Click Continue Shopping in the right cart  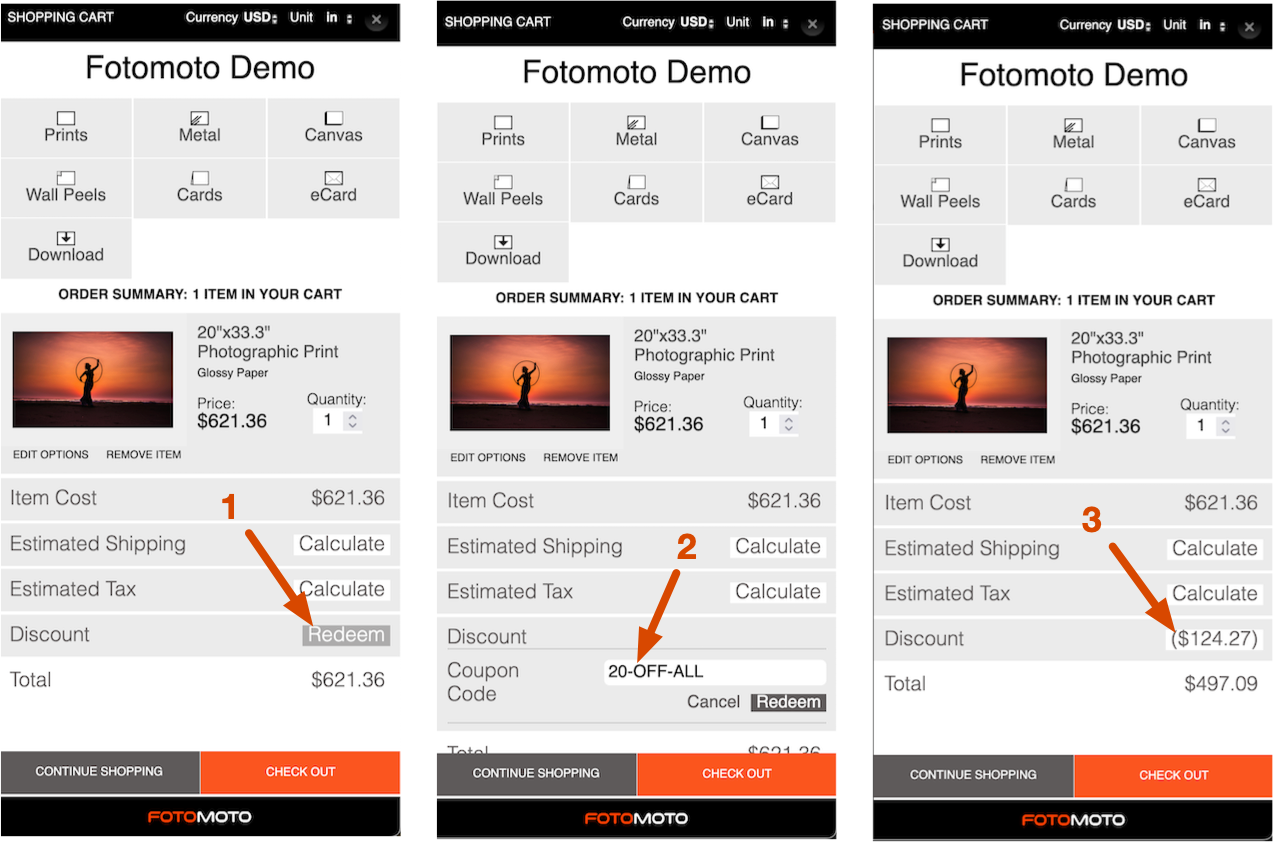(x=973, y=775)
